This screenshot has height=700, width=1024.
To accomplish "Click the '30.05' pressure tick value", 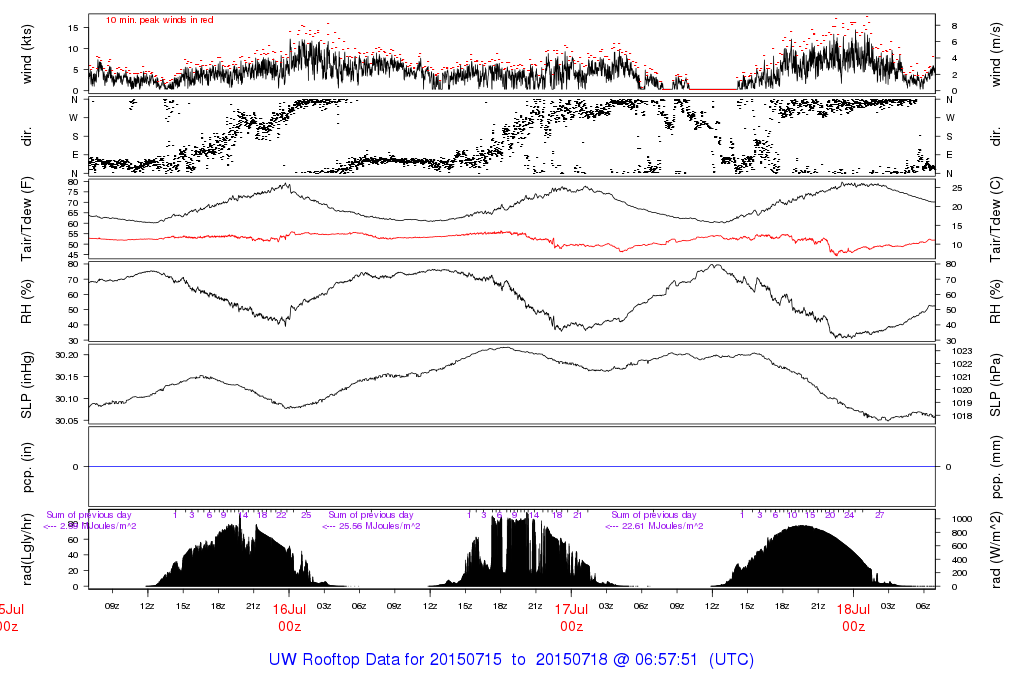I will pyautogui.click(x=67, y=421).
